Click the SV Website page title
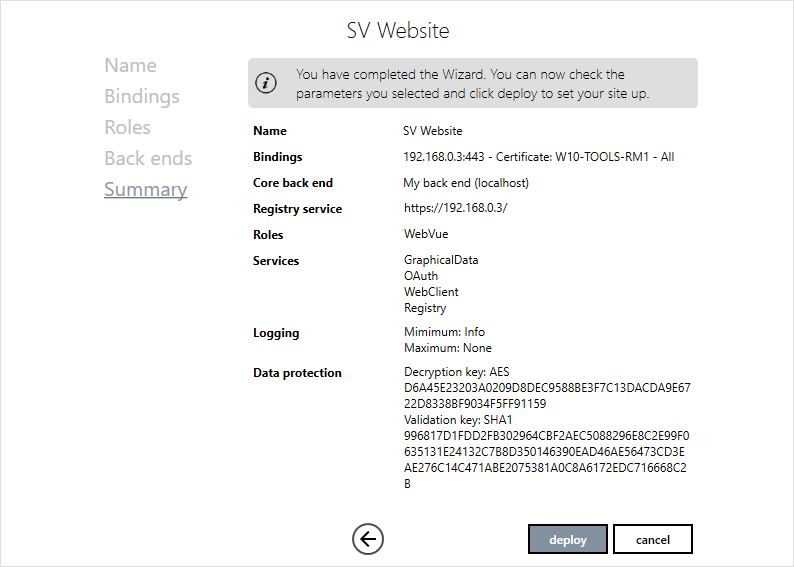 (398, 31)
